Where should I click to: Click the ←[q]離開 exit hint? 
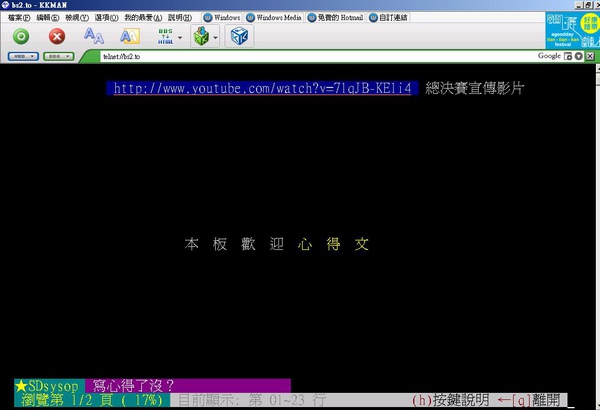click(529, 400)
